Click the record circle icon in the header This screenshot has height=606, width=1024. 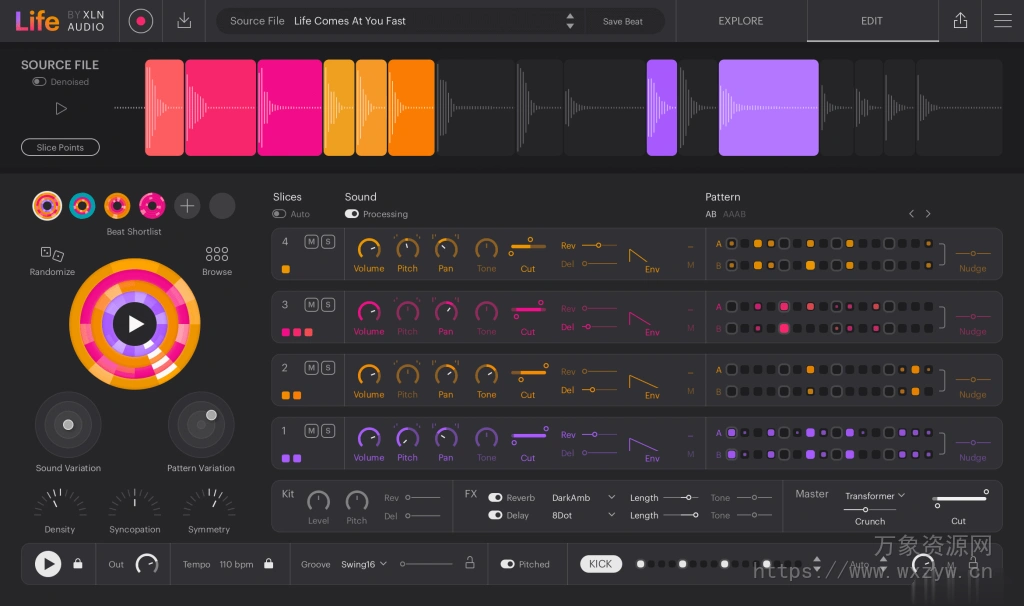pyautogui.click(x=140, y=20)
